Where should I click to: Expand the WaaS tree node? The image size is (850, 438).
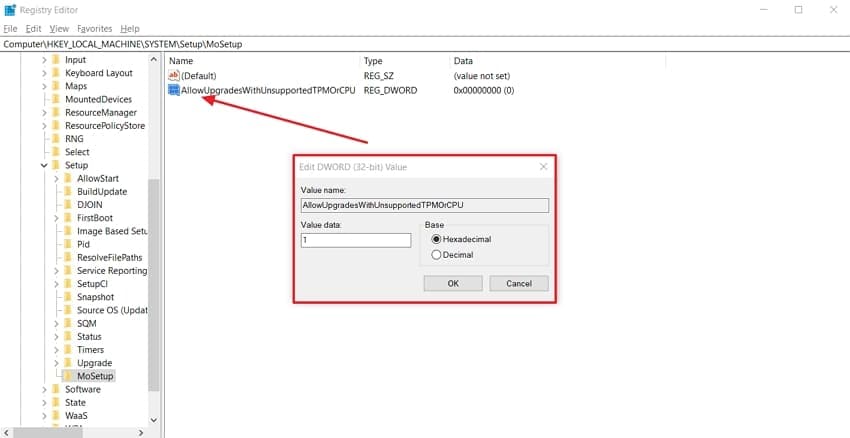[44, 416]
